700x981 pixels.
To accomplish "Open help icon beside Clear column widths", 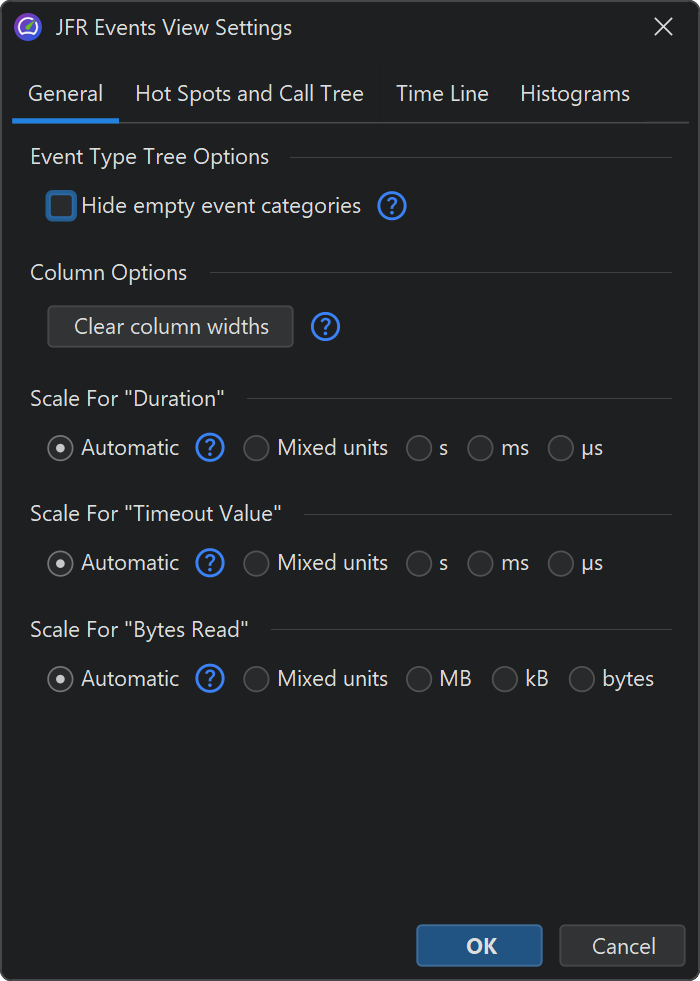I will point(325,327).
